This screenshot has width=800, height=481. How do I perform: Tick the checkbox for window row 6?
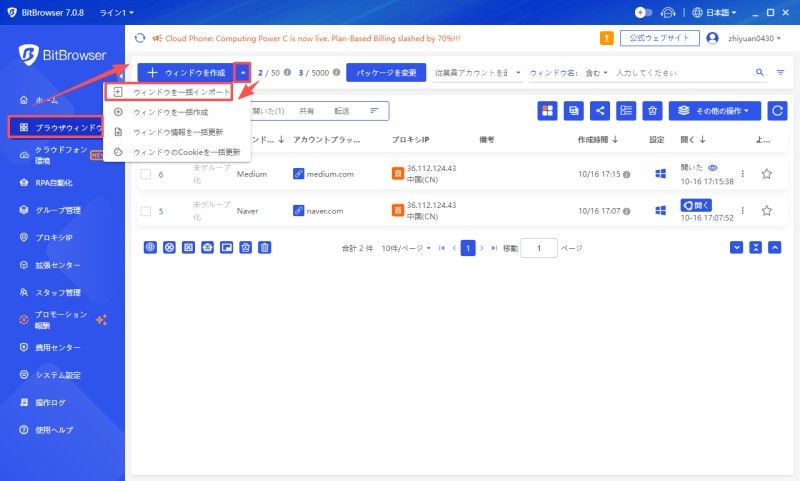[x=145, y=174]
